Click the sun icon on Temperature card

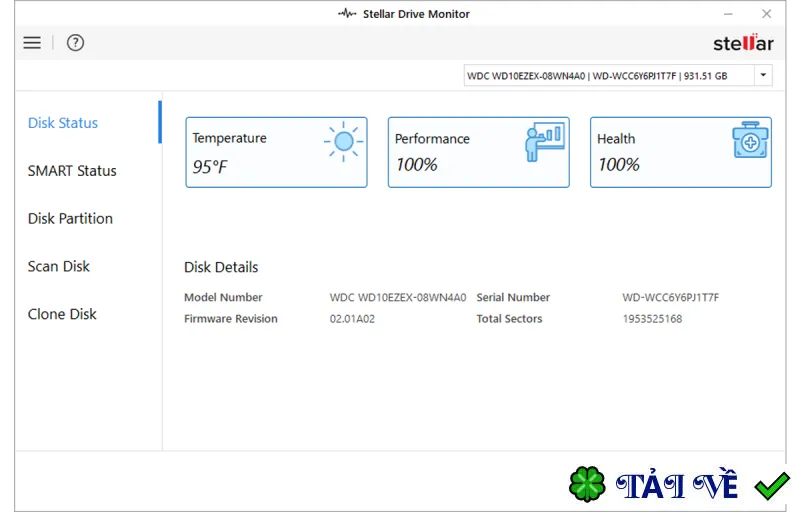tap(343, 141)
